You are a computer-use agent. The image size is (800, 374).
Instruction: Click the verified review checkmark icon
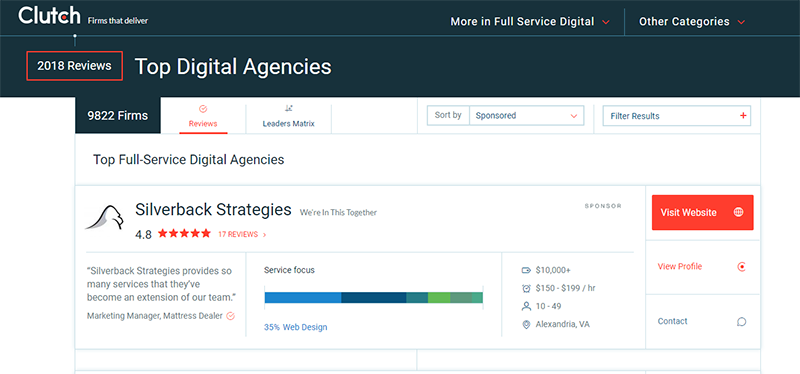click(230, 316)
